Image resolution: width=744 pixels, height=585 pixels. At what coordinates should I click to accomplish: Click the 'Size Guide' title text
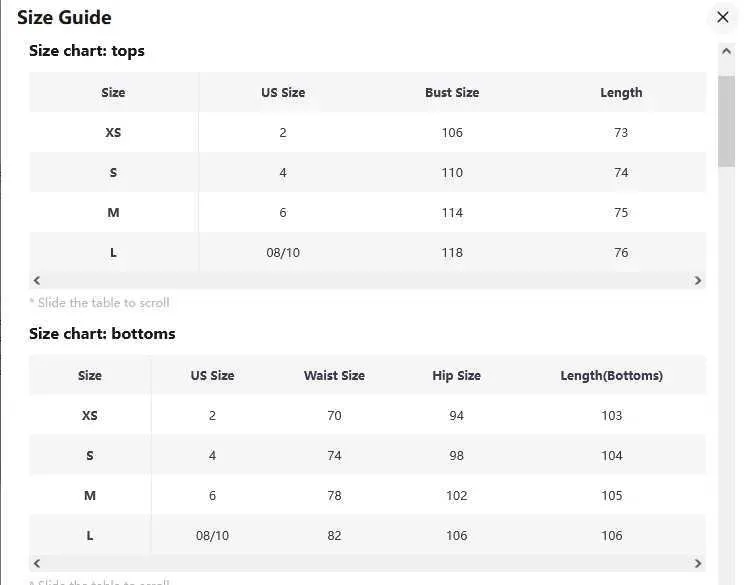click(64, 17)
